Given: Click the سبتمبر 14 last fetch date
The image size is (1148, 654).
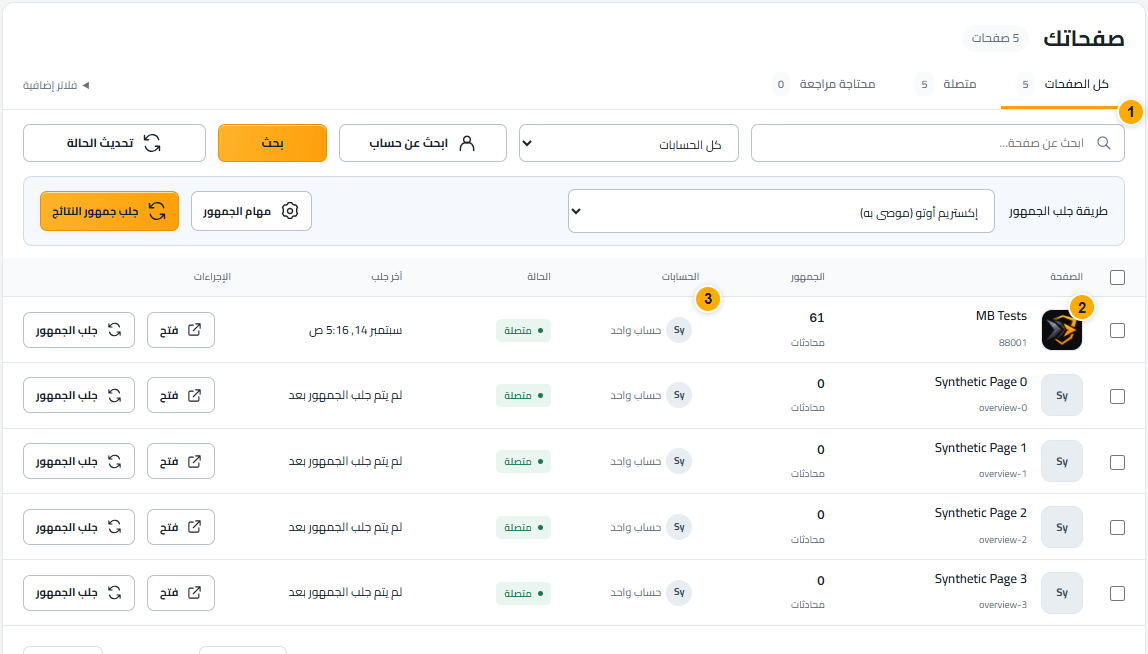Looking at the screenshot, I should pos(356,330).
